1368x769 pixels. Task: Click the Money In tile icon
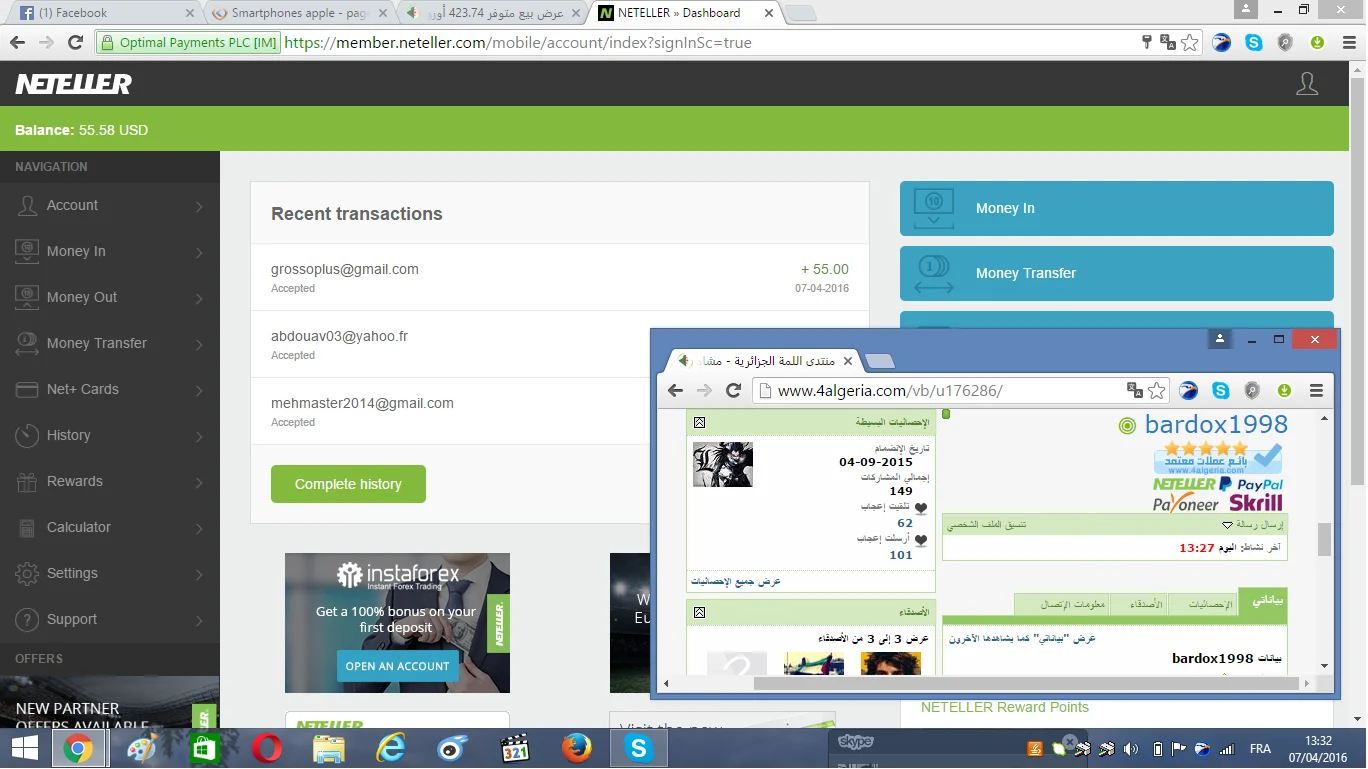point(933,208)
